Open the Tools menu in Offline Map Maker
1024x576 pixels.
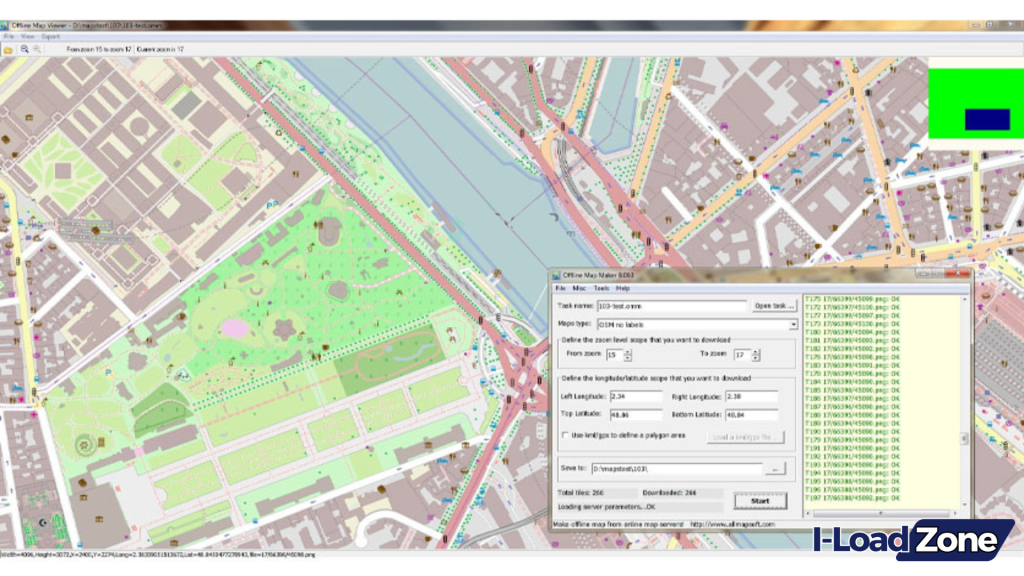(x=600, y=288)
